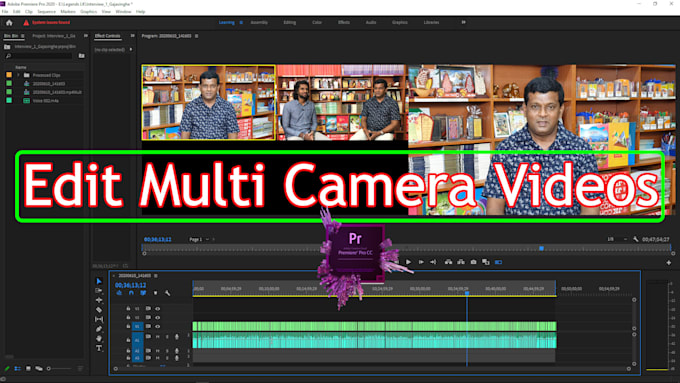The image size is (680, 383).
Task: Click Step Forward One Frame button
Action: click(421, 262)
